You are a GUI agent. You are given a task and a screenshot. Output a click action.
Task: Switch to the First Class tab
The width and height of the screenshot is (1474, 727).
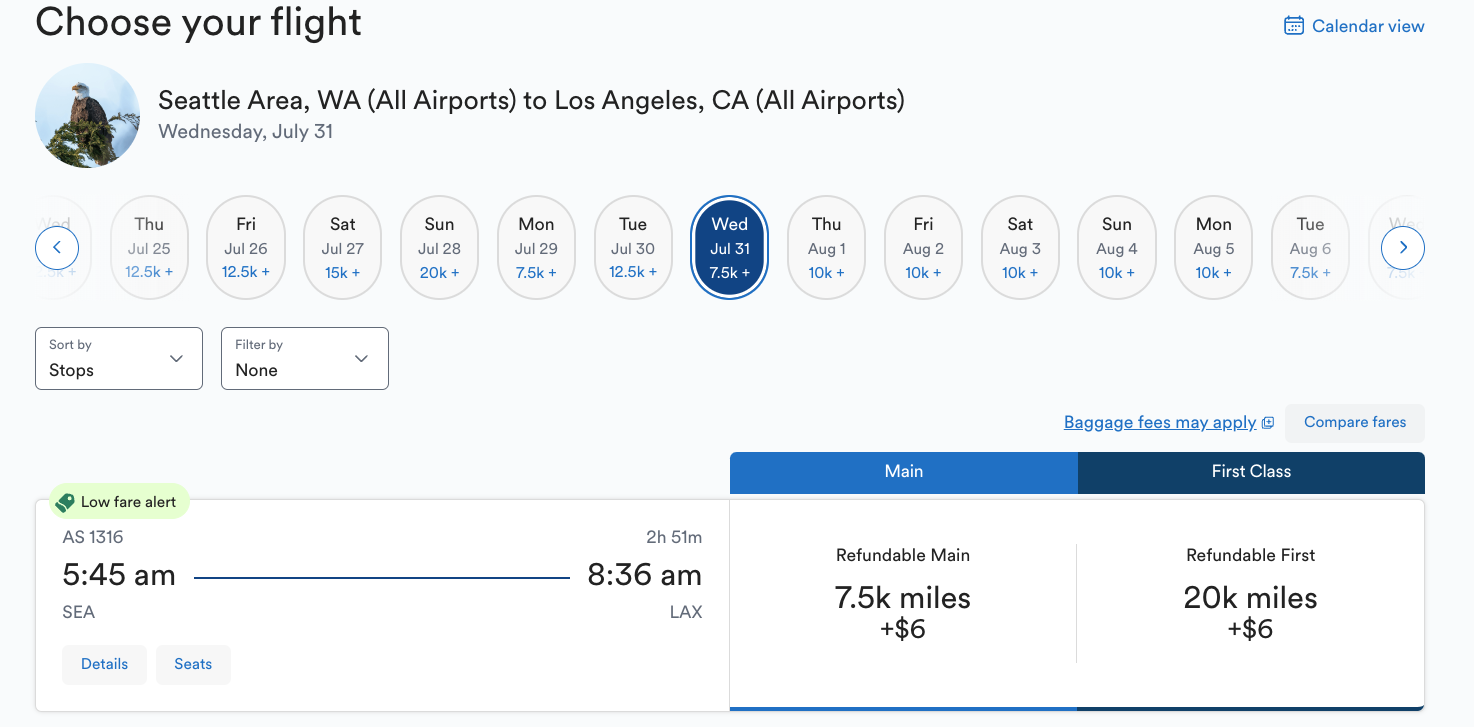[1250, 471]
